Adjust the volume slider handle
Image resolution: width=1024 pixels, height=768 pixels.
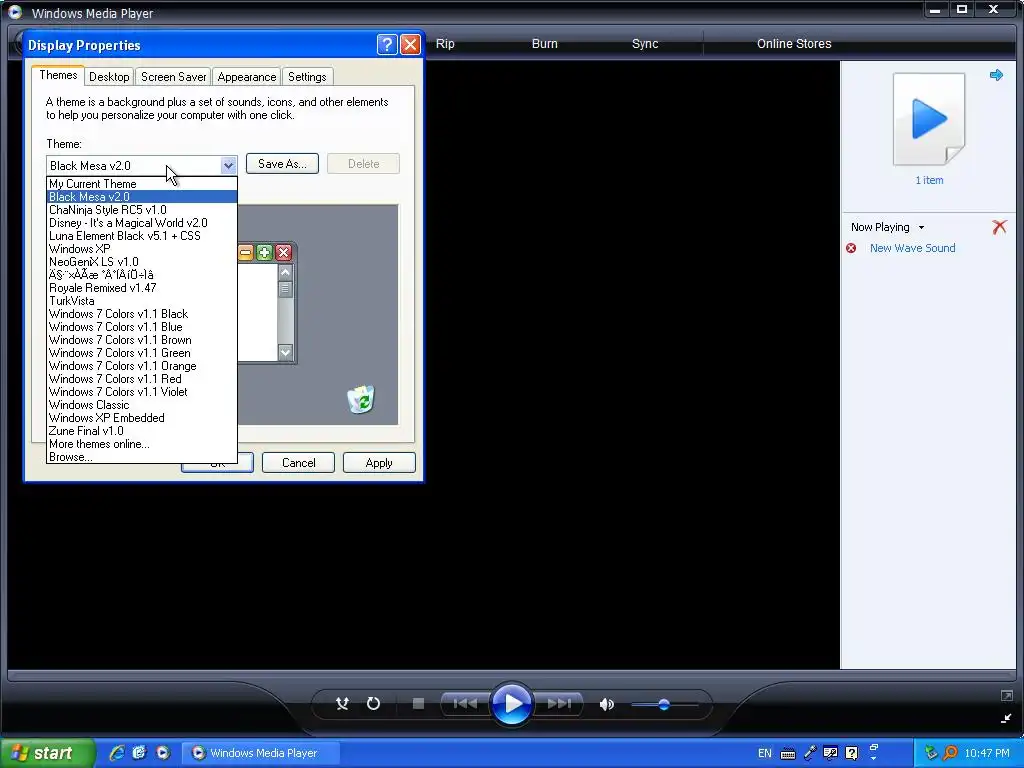coord(664,705)
